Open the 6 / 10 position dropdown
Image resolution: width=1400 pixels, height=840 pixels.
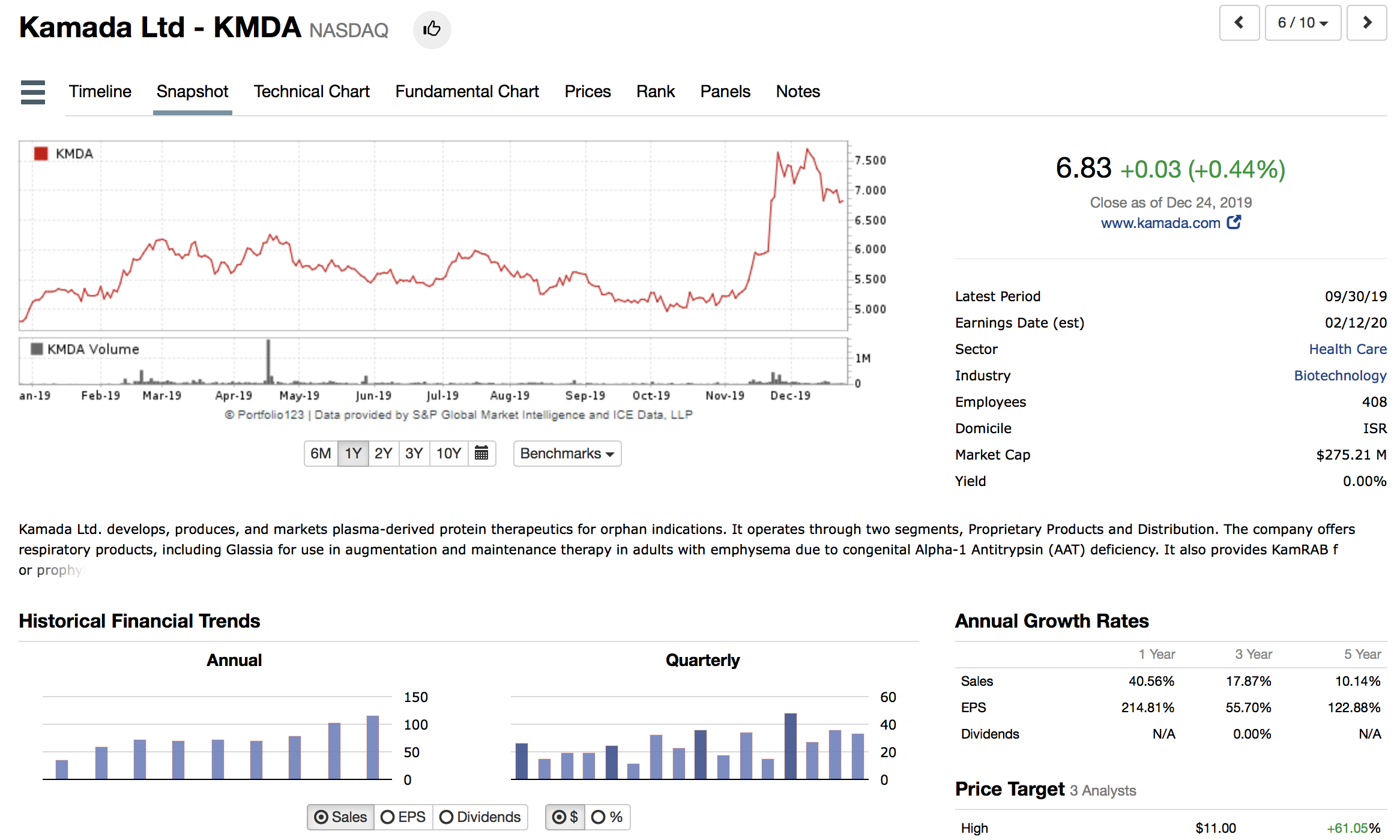(x=1302, y=23)
